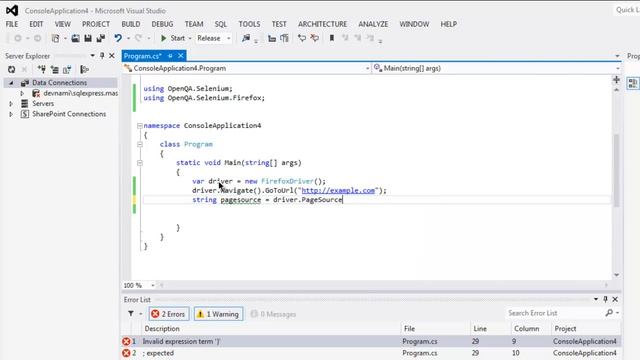
Task: Select the Servers tree item
Action: click(x=43, y=104)
